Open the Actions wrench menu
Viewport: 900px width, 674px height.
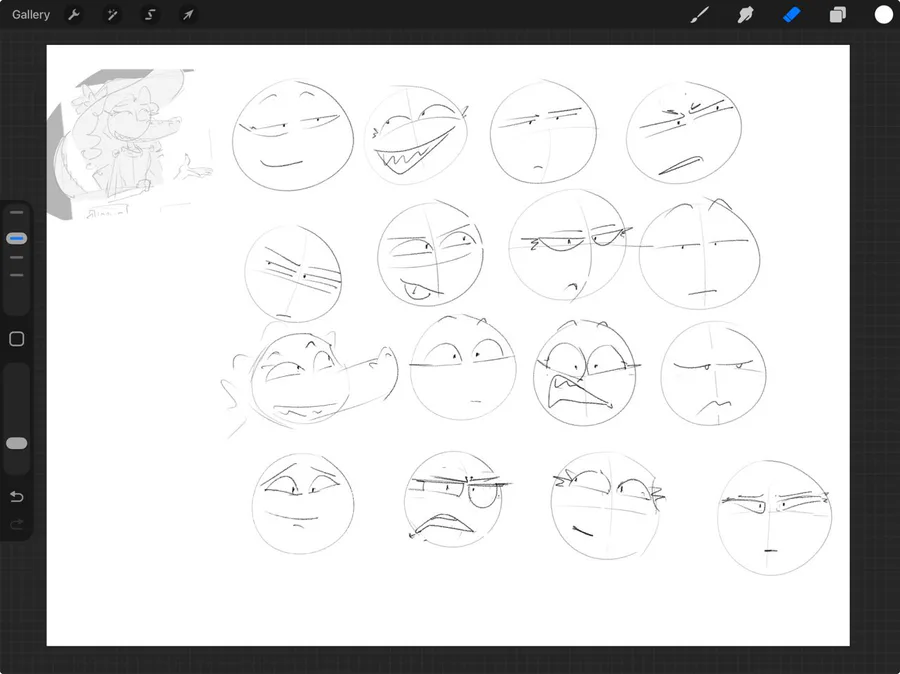(73, 15)
